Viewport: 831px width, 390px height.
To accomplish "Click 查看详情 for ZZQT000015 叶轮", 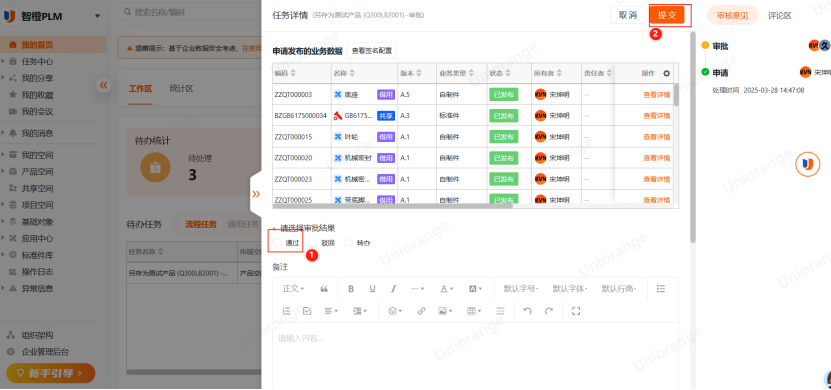I will (x=657, y=137).
